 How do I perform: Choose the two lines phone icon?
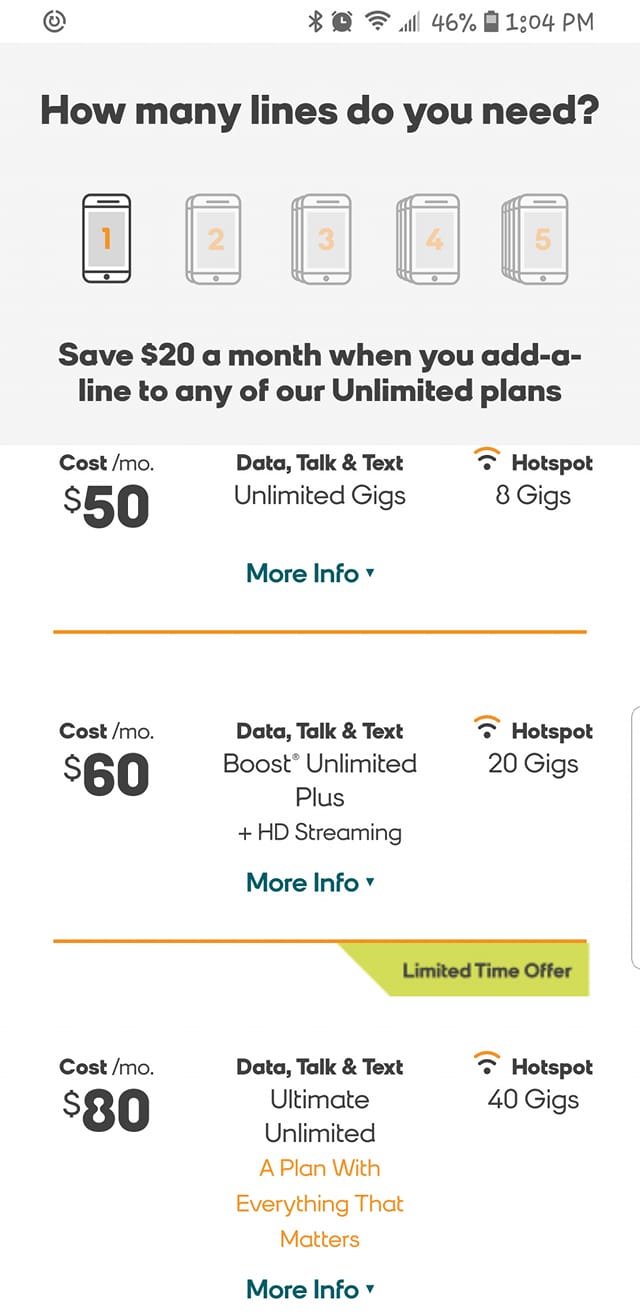point(213,238)
